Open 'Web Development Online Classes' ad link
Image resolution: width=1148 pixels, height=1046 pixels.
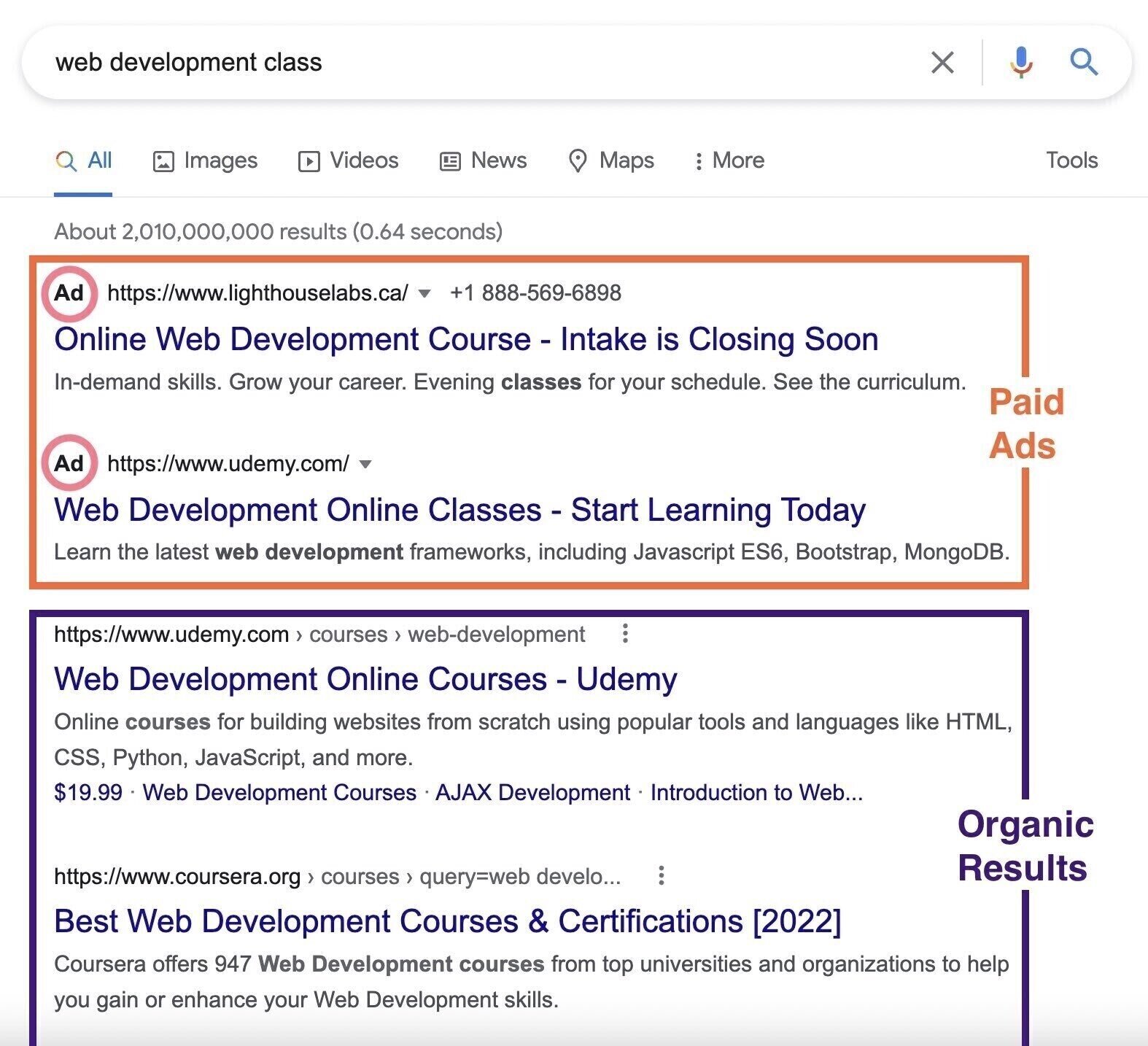tap(459, 510)
